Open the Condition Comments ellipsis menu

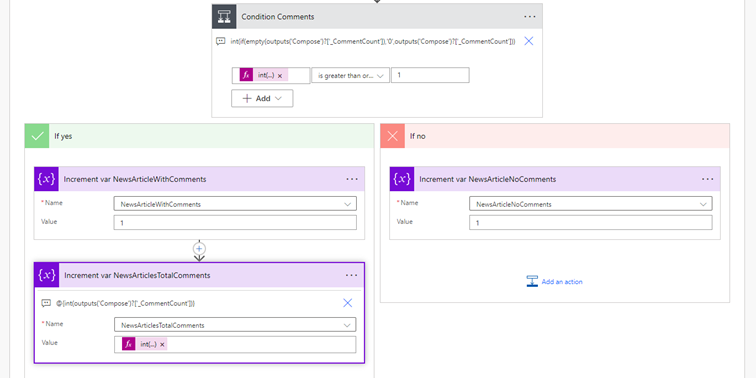(x=529, y=16)
